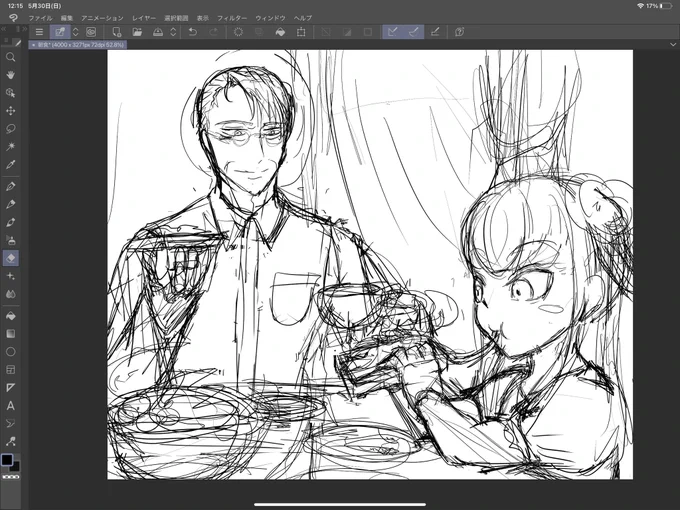The width and height of the screenshot is (680, 510).
Task: Open a file with the folder icon
Action: [137, 32]
